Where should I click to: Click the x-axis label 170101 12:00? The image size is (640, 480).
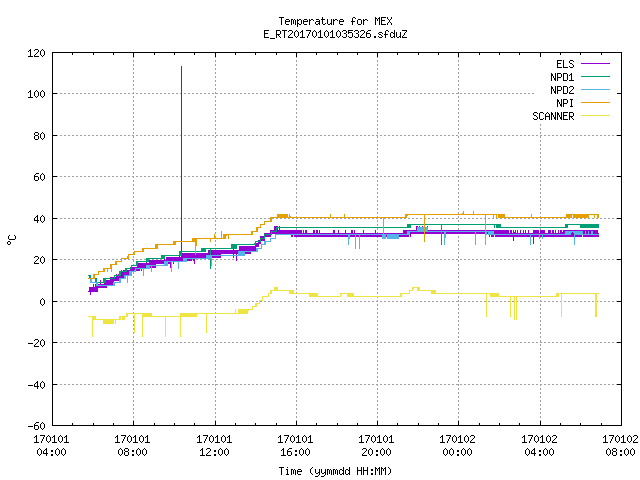pos(214,446)
